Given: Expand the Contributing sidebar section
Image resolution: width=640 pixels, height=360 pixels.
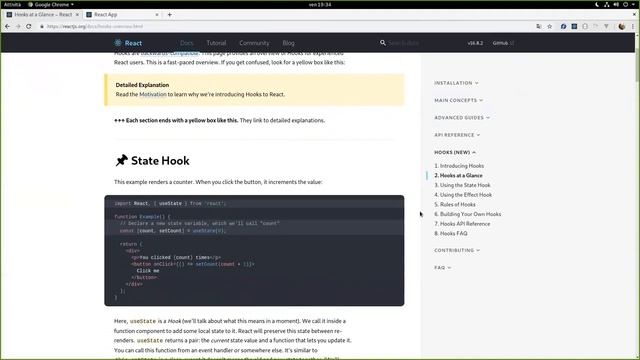Looking at the screenshot, I should pyautogui.click(x=457, y=250).
